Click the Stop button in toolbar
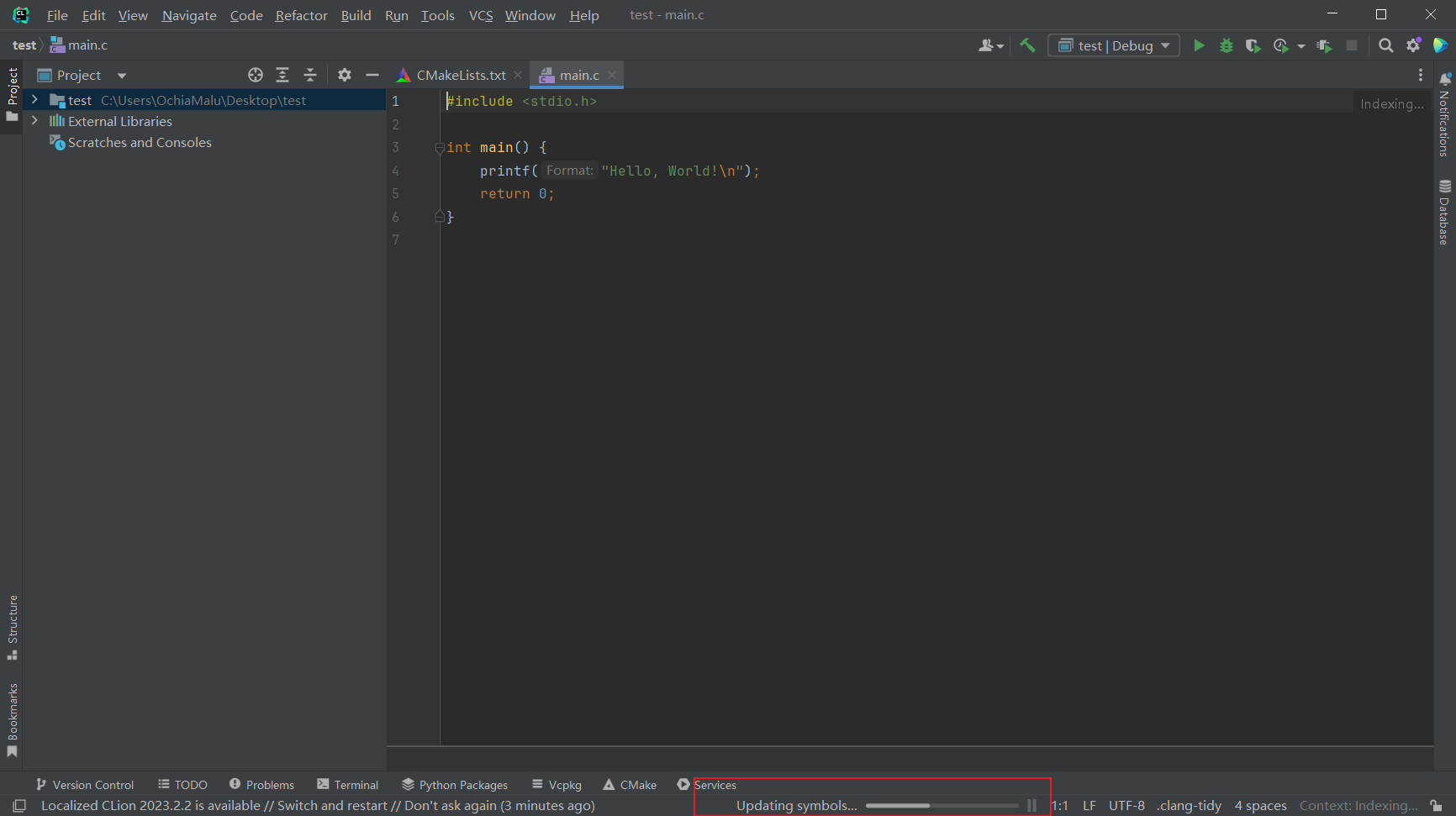This screenshot has width=1456, height=816. click(1352, 45)
